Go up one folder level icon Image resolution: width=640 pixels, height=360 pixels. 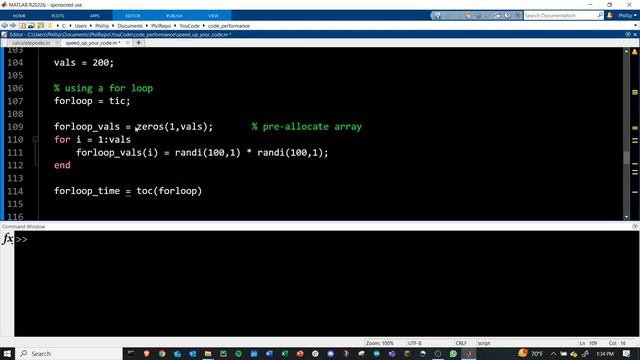(22, 26)
